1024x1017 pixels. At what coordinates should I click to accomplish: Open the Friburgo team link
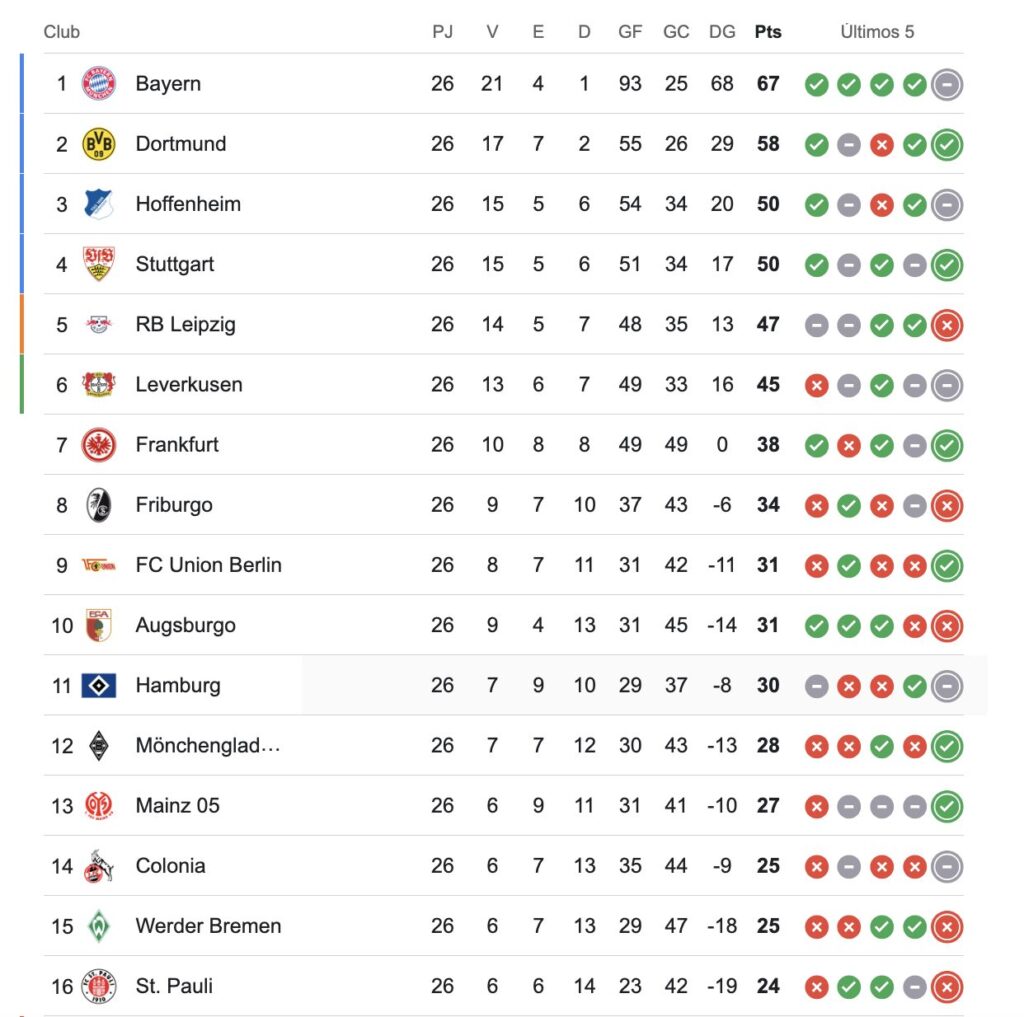174,505
